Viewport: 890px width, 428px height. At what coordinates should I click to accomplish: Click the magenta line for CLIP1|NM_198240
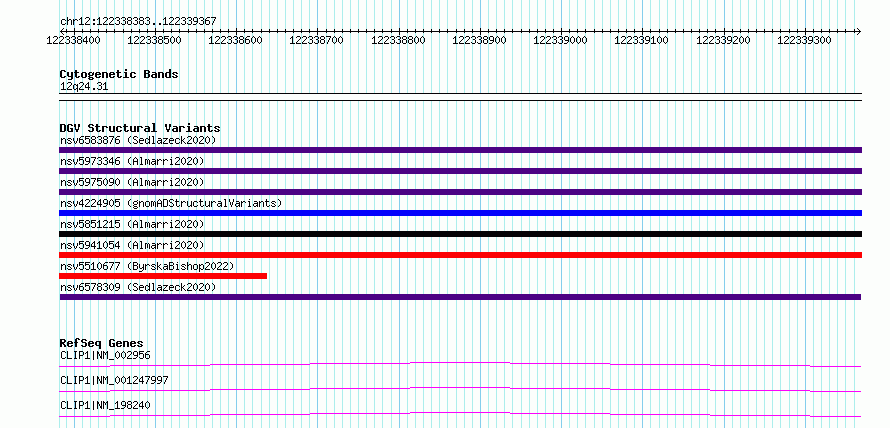coord(460,414)
